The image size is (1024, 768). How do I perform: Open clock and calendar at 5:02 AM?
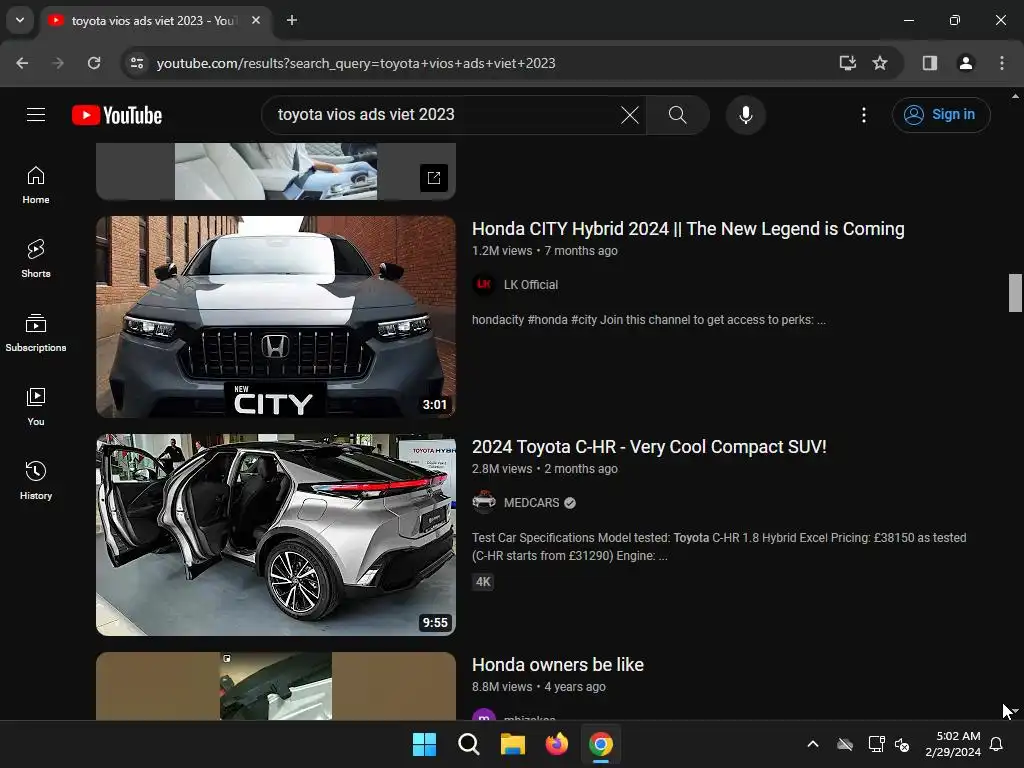pos(953,744)
